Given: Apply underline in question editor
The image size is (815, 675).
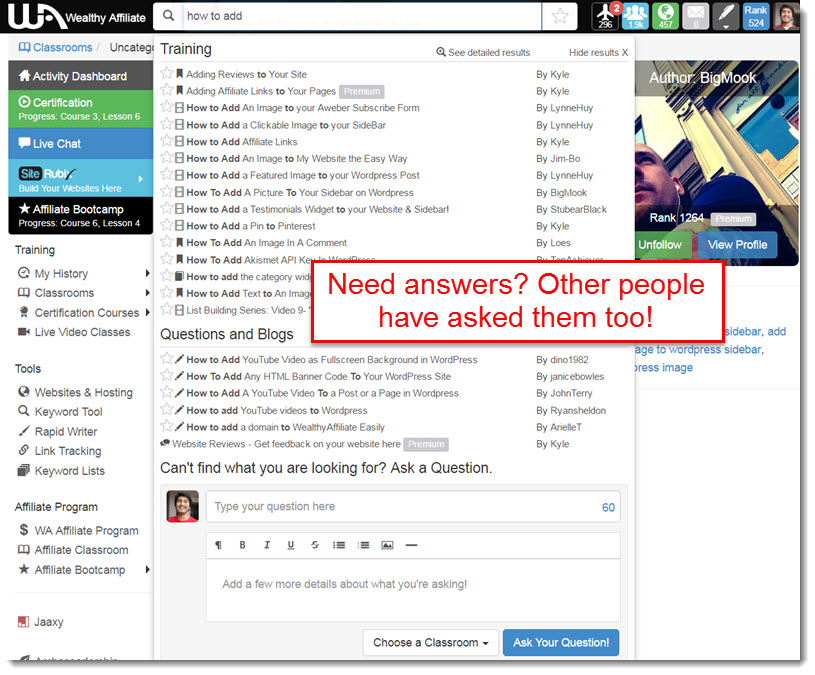Looking at the screenshot, I should tap(291, 545).
